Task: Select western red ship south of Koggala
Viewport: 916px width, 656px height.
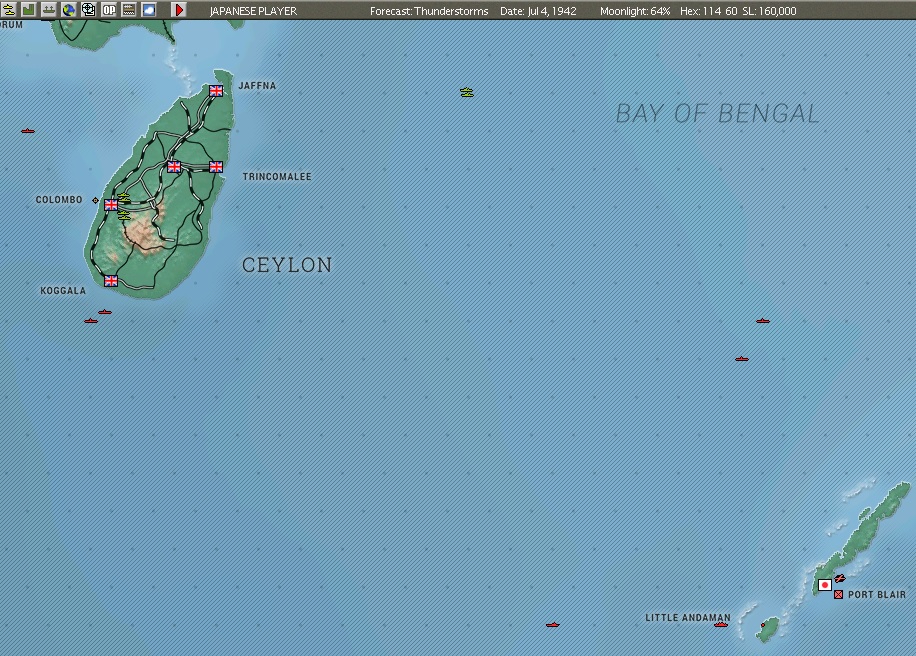Action: (x=91, y=321)
